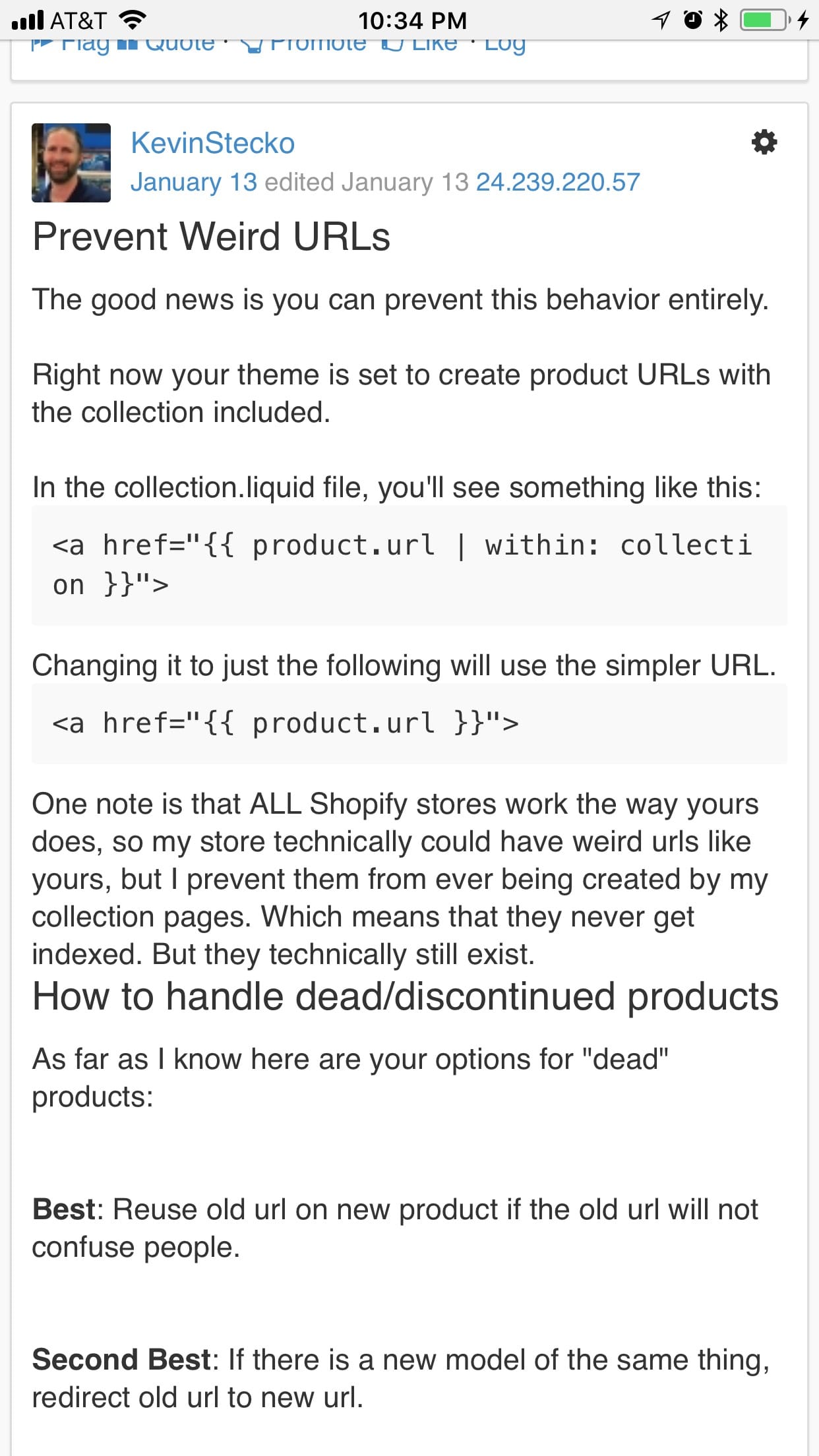Open the Log link of previous post
Image resolution: width=819 pixels, height=1456 pixels.
click(x=504, y=45)
